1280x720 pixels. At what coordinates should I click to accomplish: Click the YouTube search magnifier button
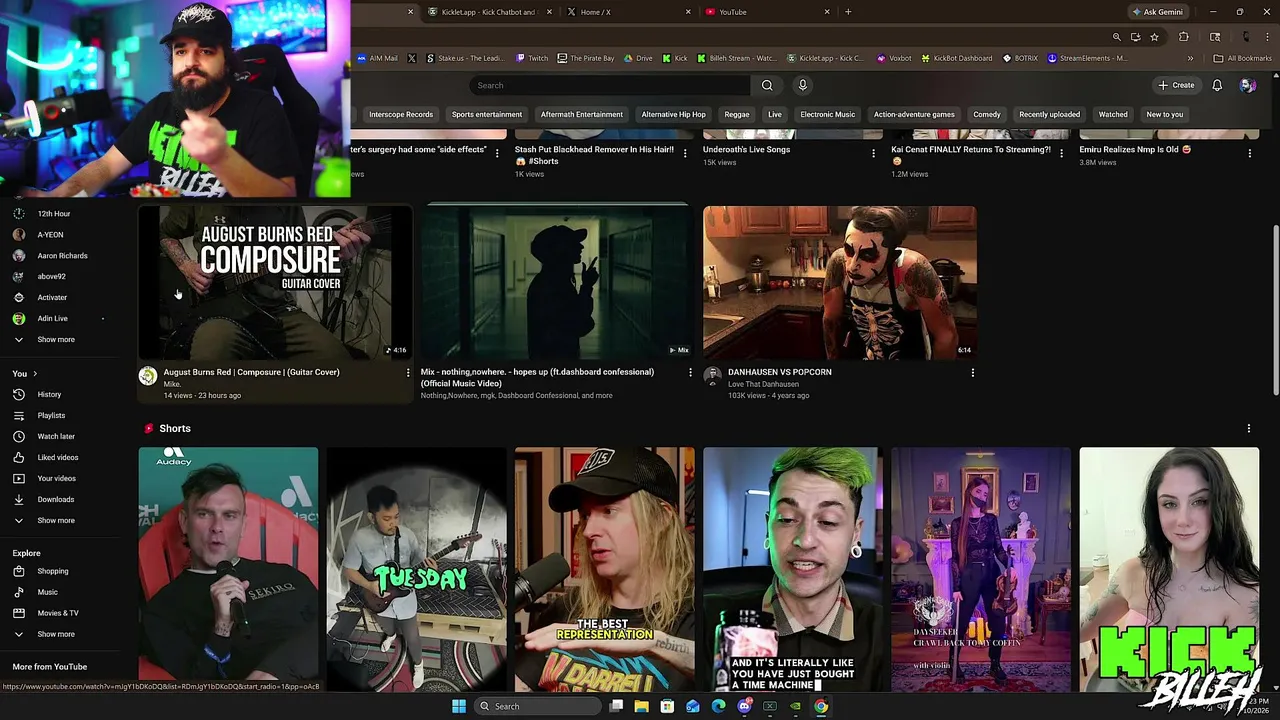767,85
